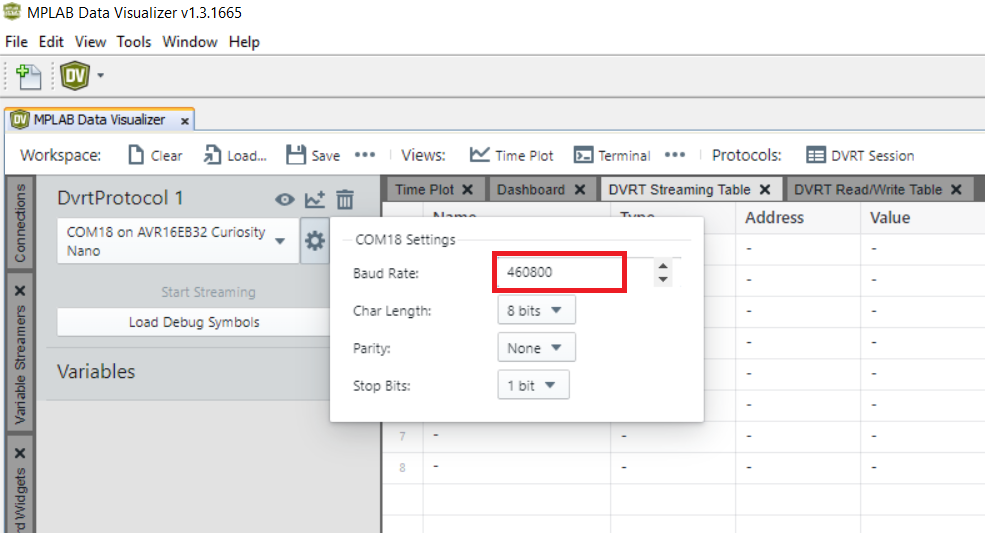Close the MPLAB Data Visualizer document tab
The height and width of the screenshot is (533, 985).
click(x=185, y=121)
